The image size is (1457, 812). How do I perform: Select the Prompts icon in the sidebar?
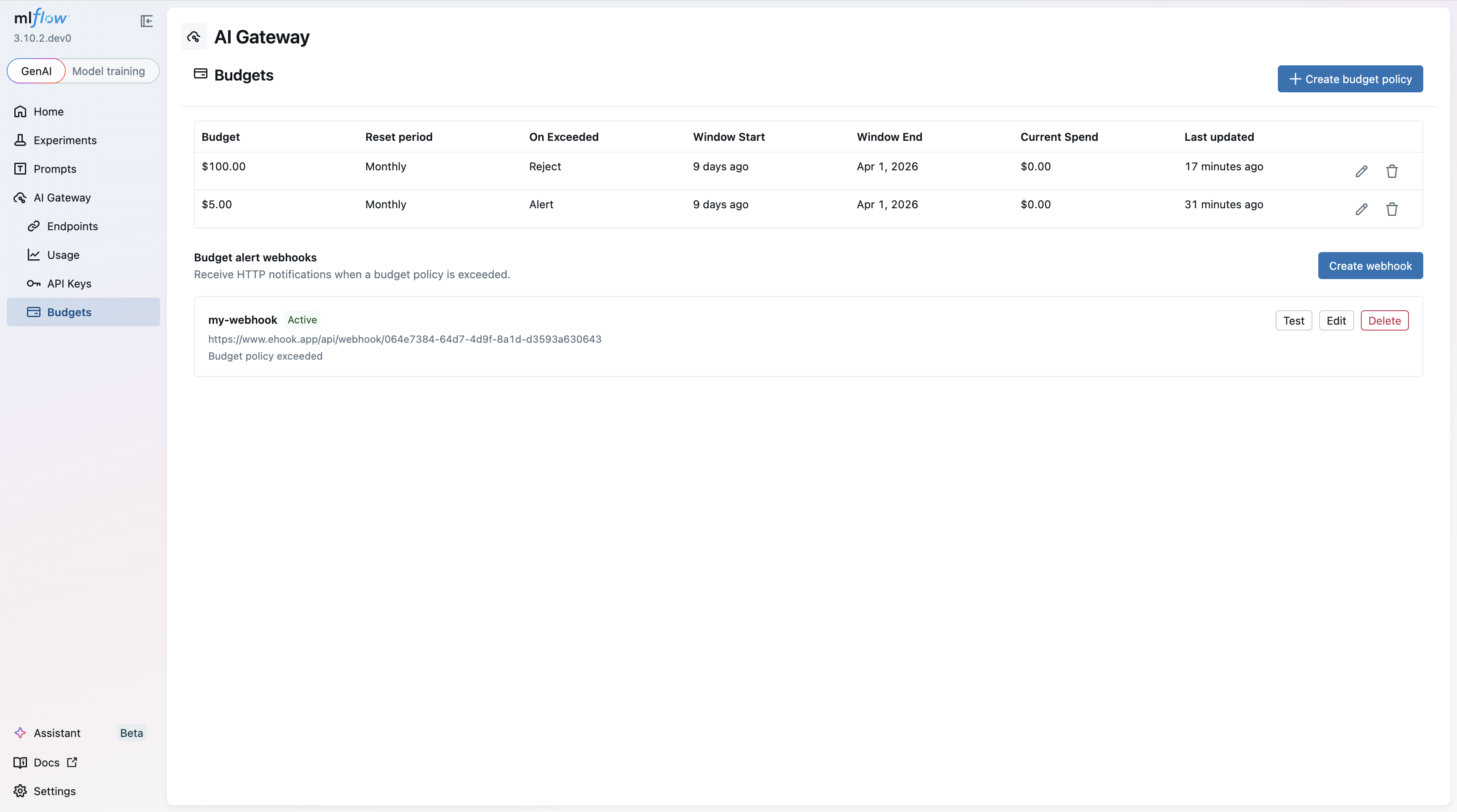point(20,169)
